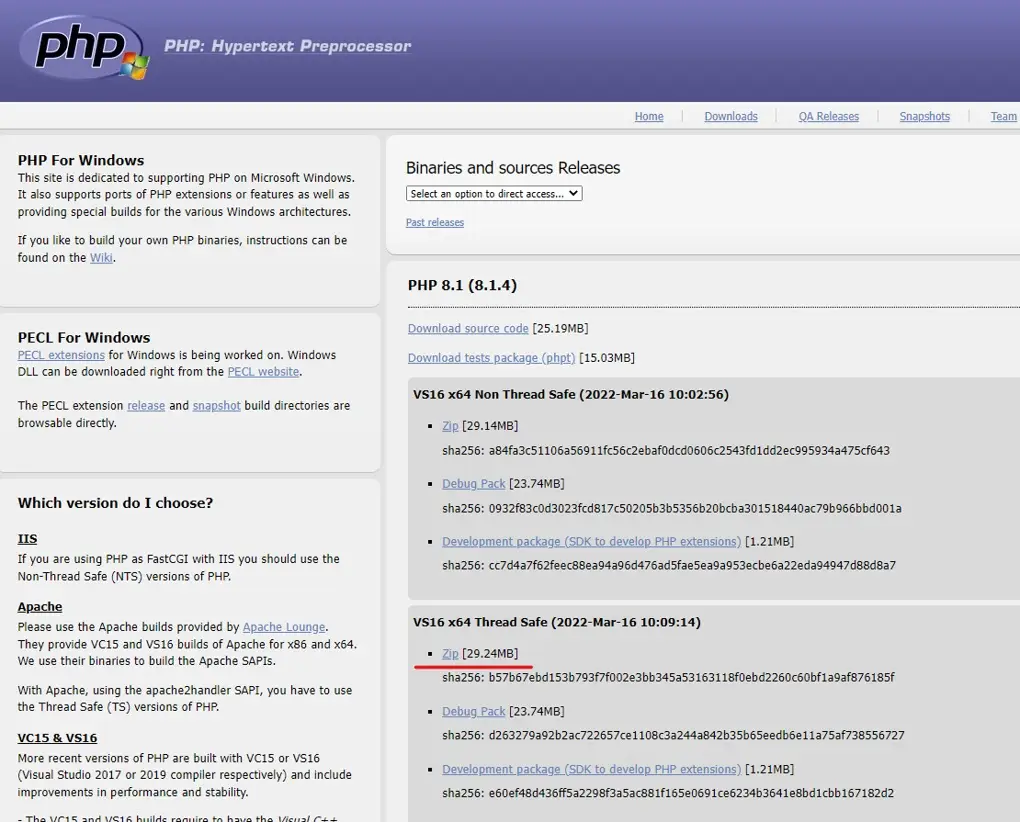Open the Past releases link

click(435, 222)
